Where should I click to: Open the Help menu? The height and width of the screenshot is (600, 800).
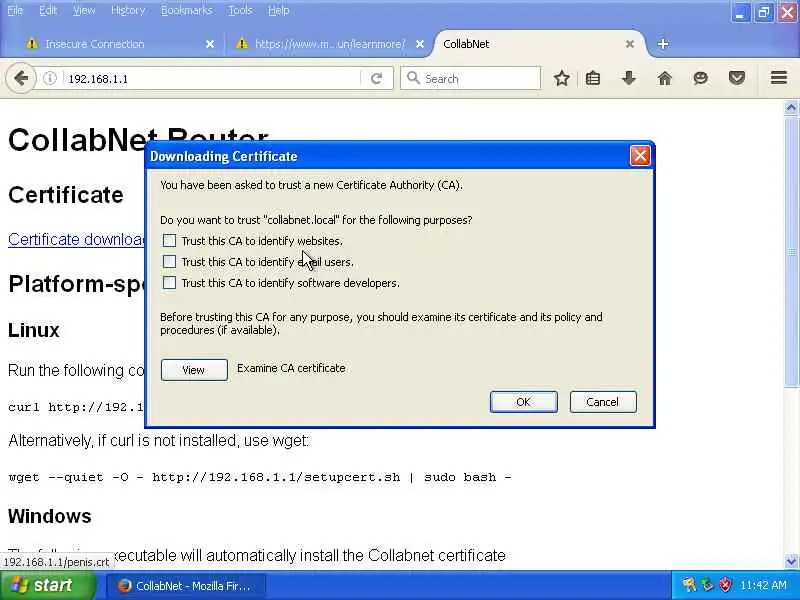pyautogui.click(x=279, y=10)
